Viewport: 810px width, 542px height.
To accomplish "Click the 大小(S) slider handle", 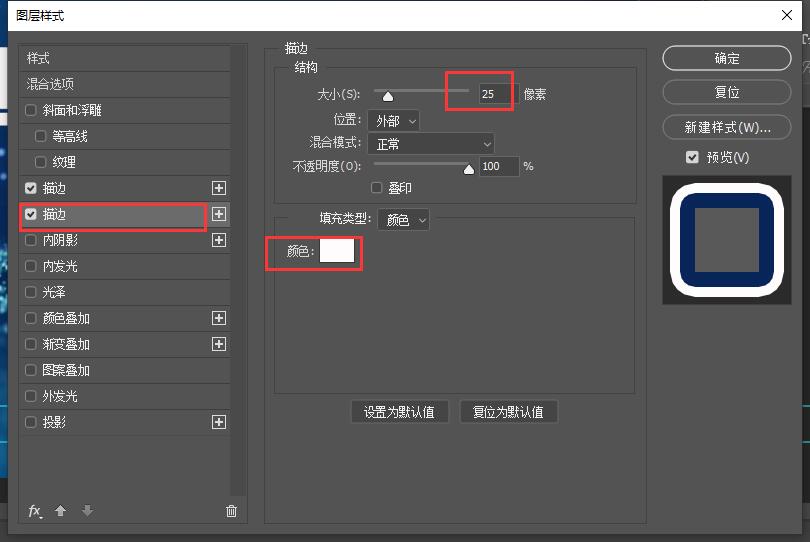I will point(388,96).
